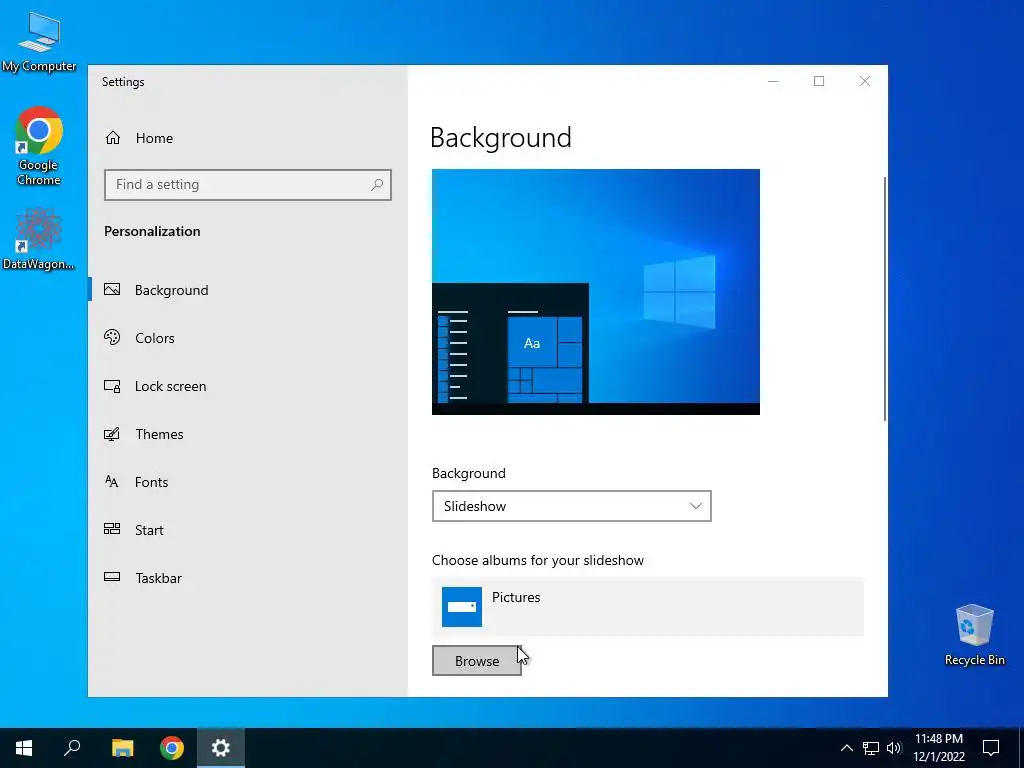Image resolution: width=1024 pixels, height=768 pixels.
Task: Click the Start tiles icon in sidebar
Action: coord(112,530)
